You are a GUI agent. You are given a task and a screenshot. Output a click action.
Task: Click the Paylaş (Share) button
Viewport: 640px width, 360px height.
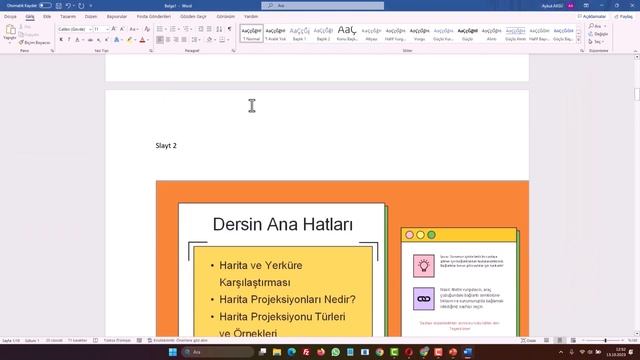623,17
